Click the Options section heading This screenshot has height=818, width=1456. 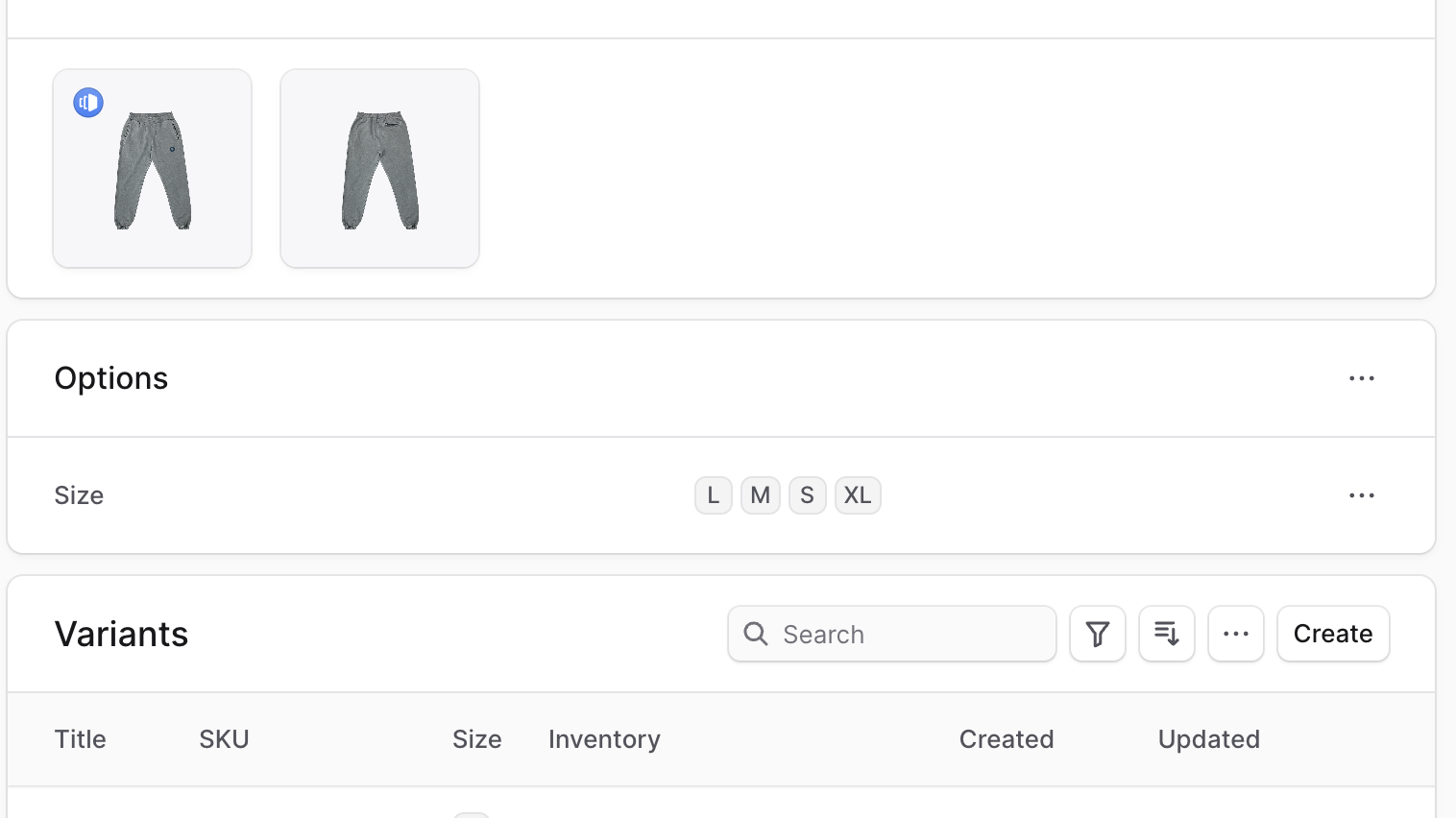[111, 378]
